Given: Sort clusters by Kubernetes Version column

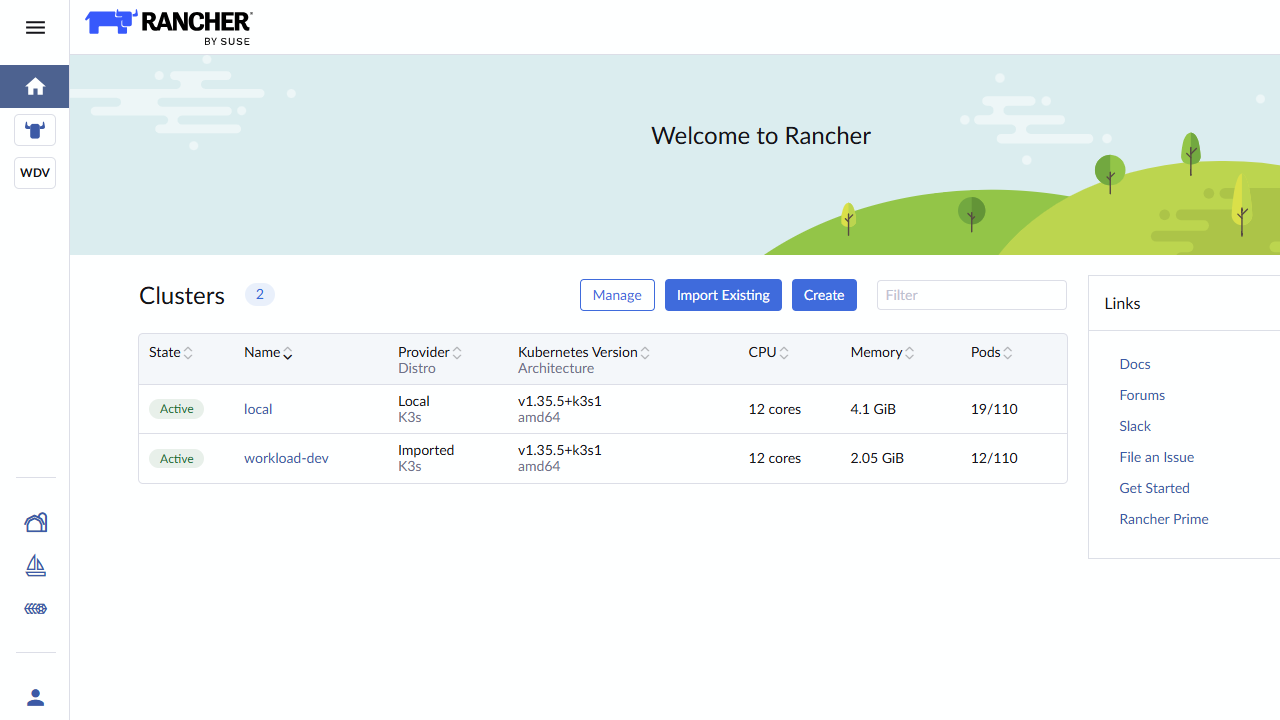Looking at the screenshot, I should point(584,352).
